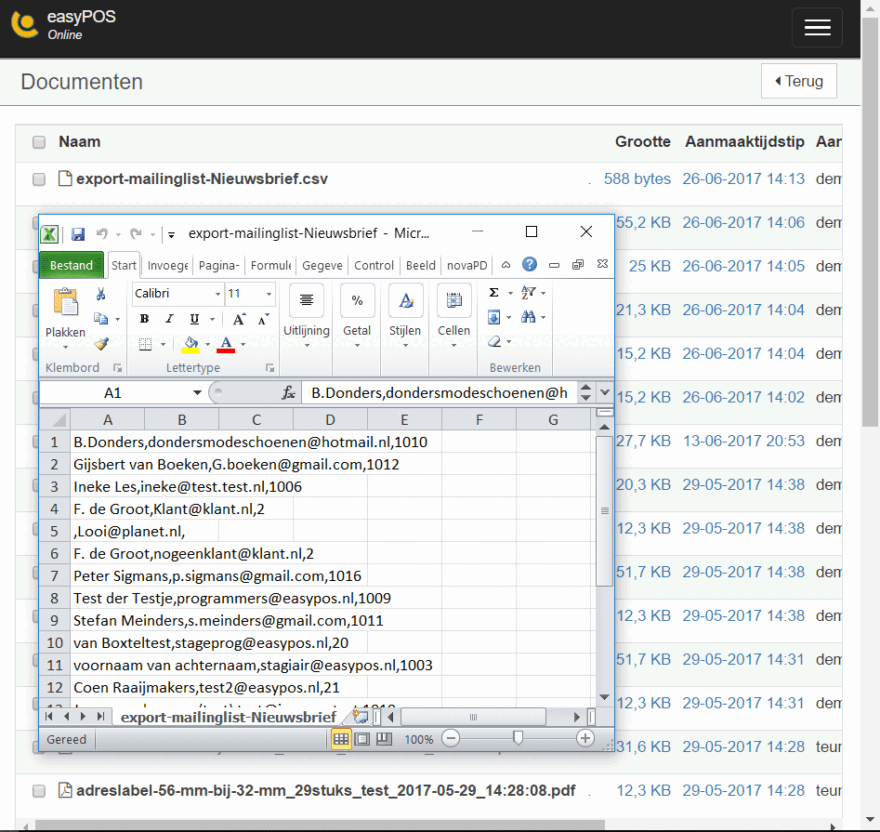
Task: Switch to Normal view in status bar
Action: coord(341,739)
